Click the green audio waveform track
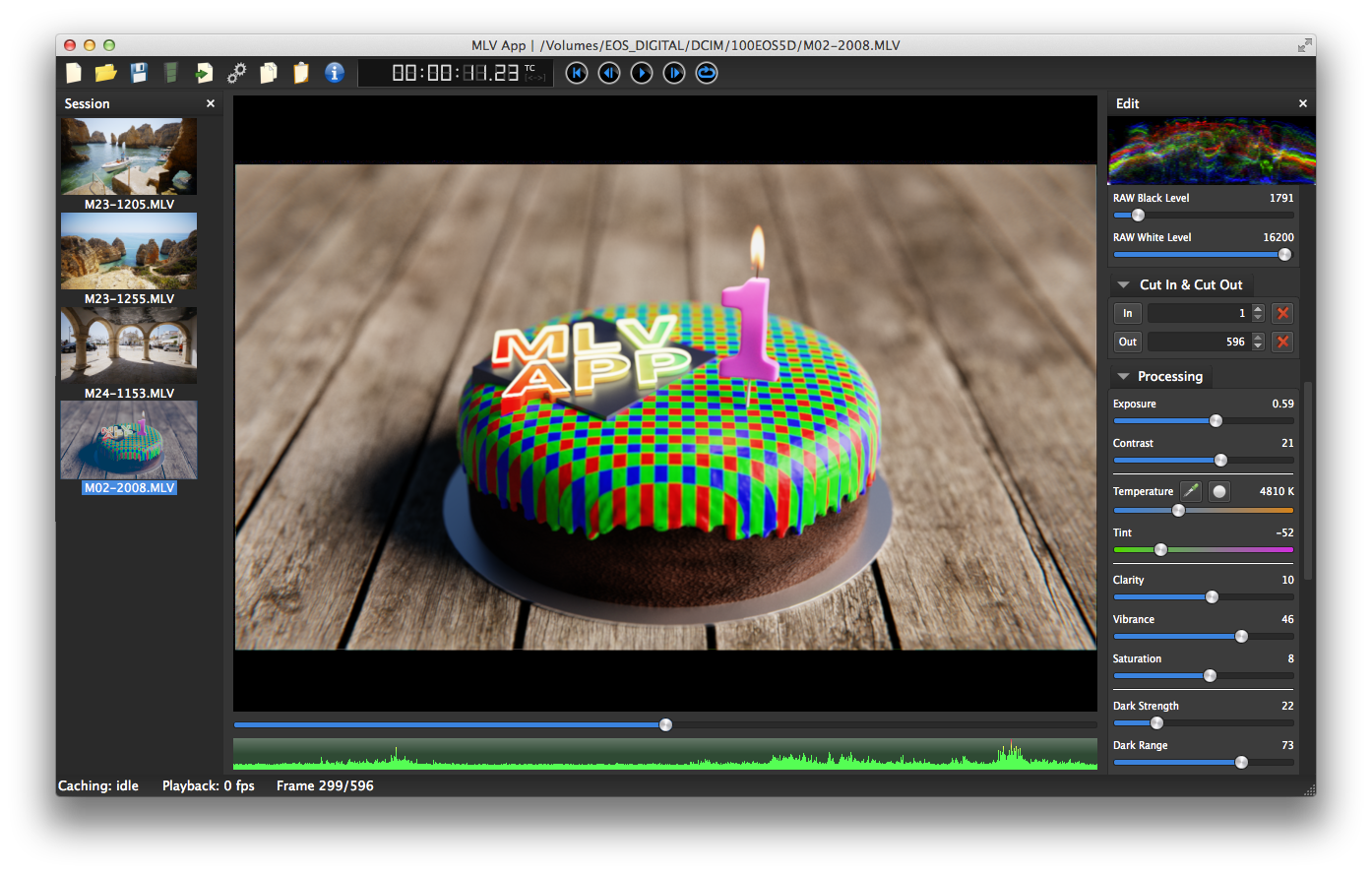 tap(665, 754)
